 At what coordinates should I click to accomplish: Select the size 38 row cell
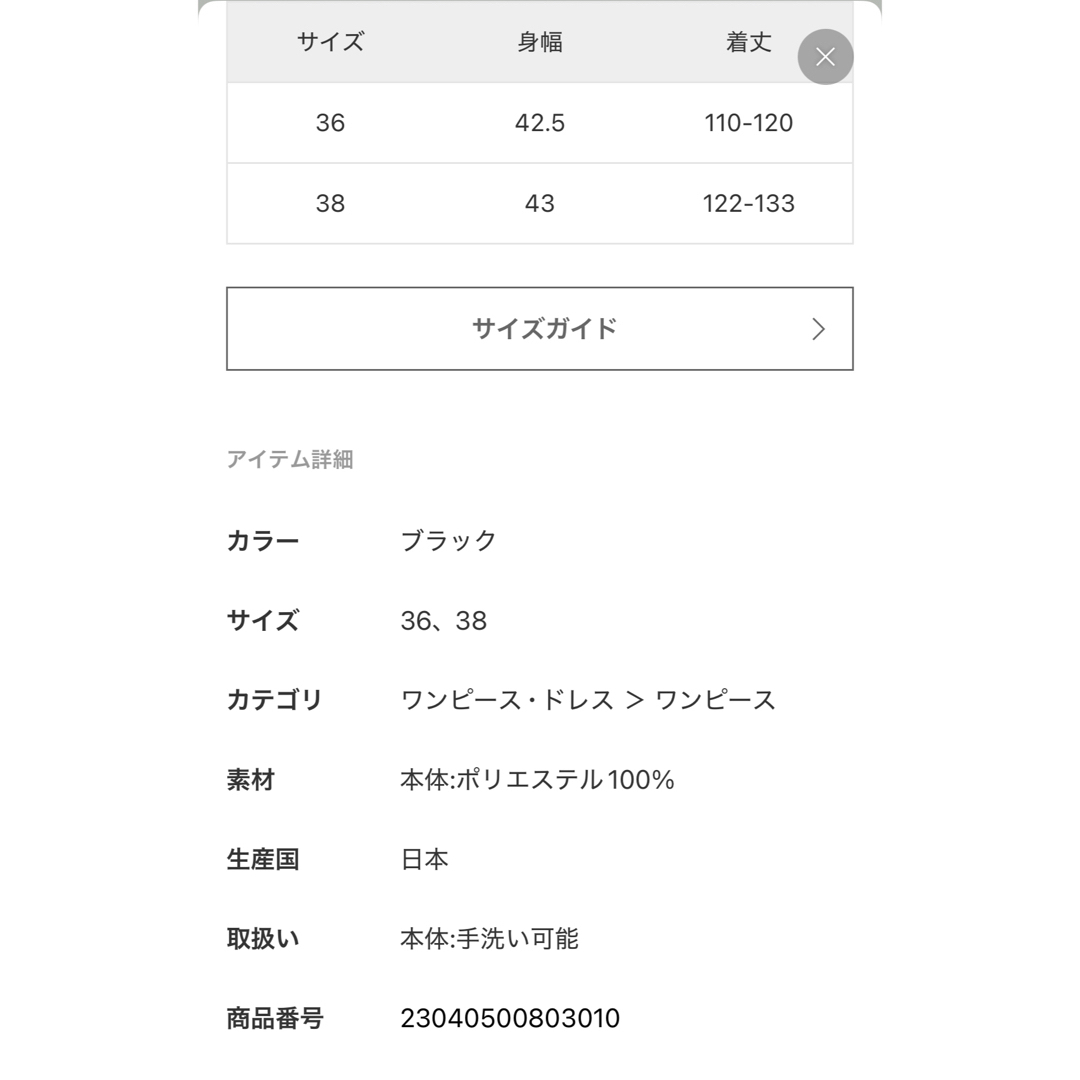(x=331, y=203)
